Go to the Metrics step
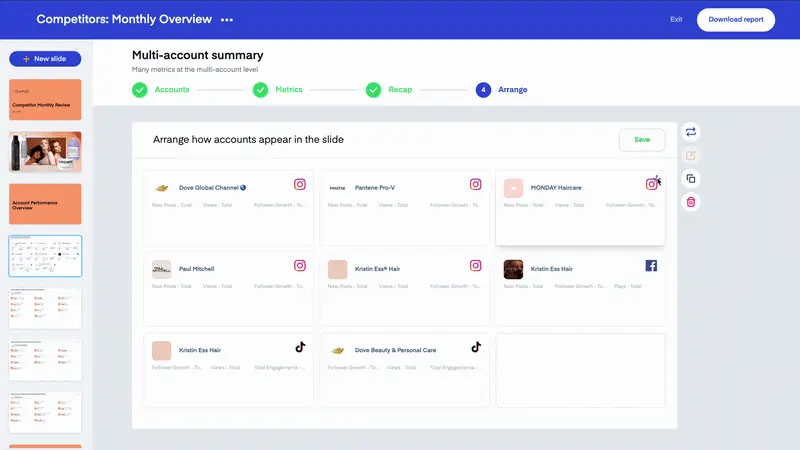This screenshot has width=800, height=450. tap(289, 89)
